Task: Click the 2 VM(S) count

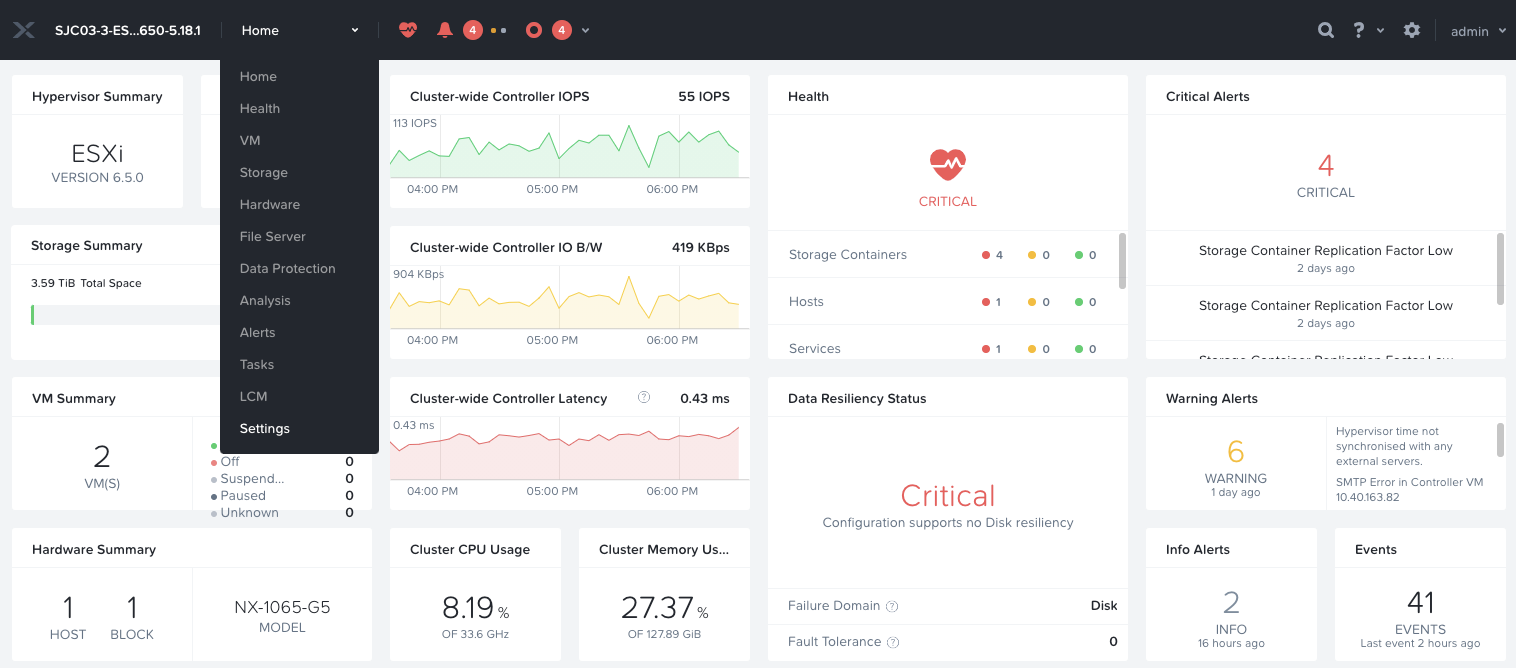Action: click(x=102, y=467)
